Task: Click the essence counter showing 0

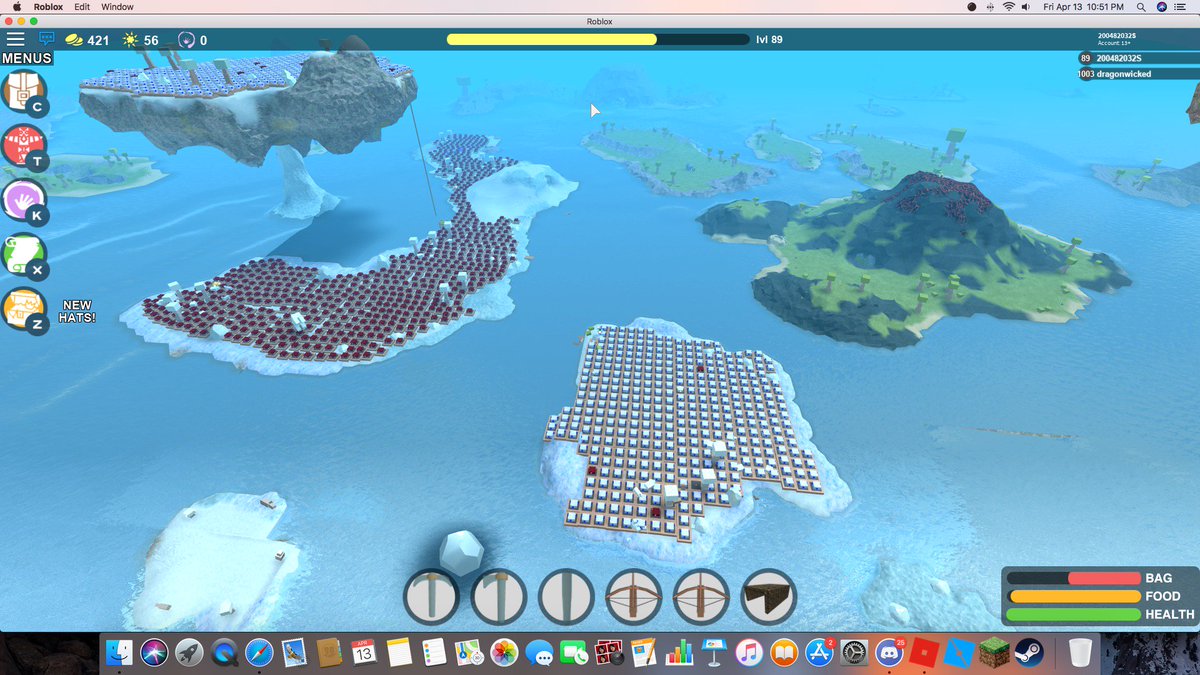Action: coord(192,40)
